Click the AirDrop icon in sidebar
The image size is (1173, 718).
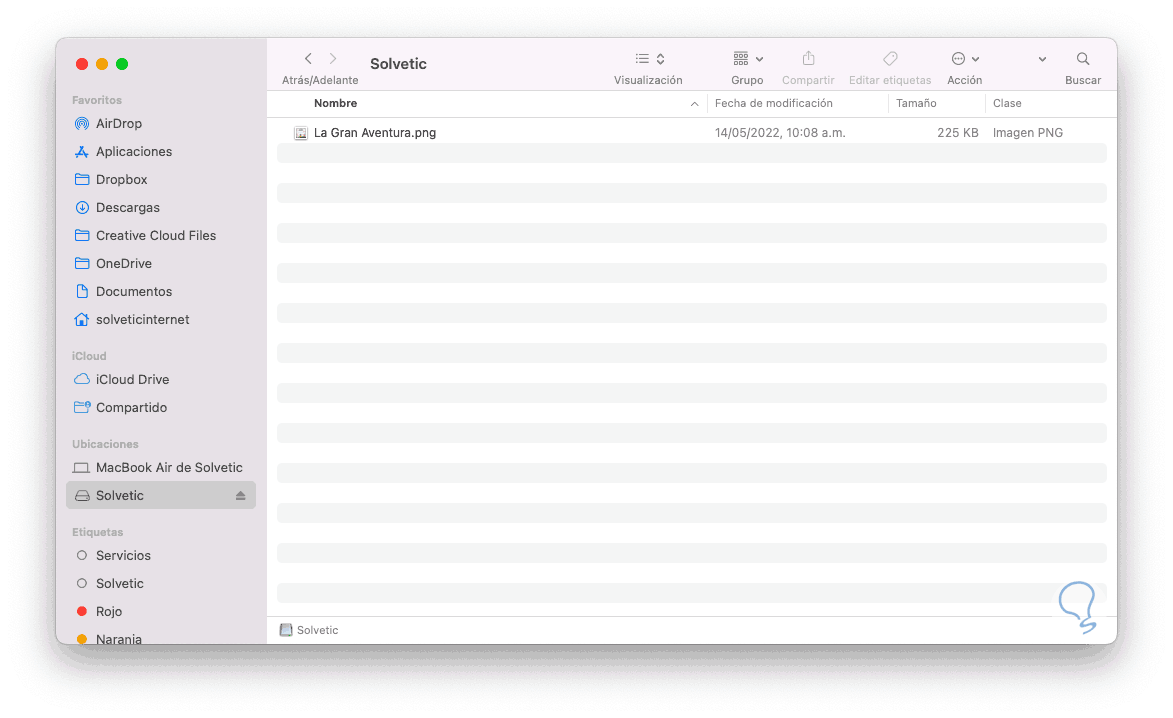tap(82, 123)
